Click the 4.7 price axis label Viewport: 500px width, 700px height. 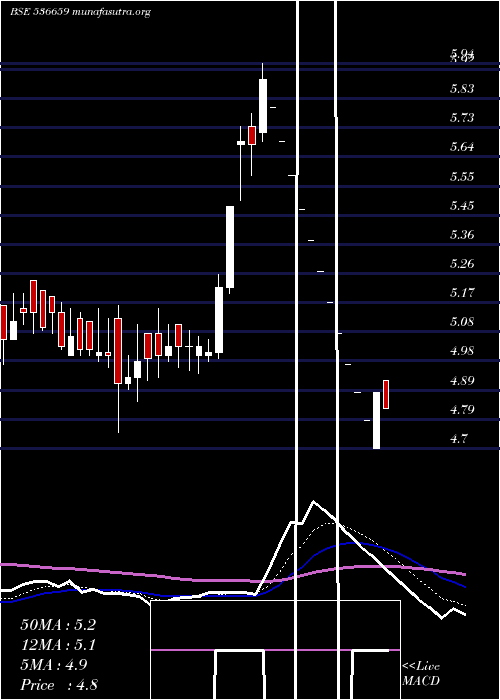pos(459,439)
